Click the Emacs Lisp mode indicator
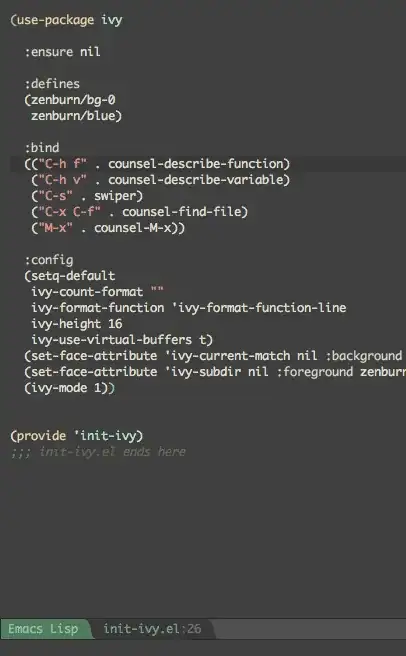Screen dimensions: 406x656 coord(43,628)
